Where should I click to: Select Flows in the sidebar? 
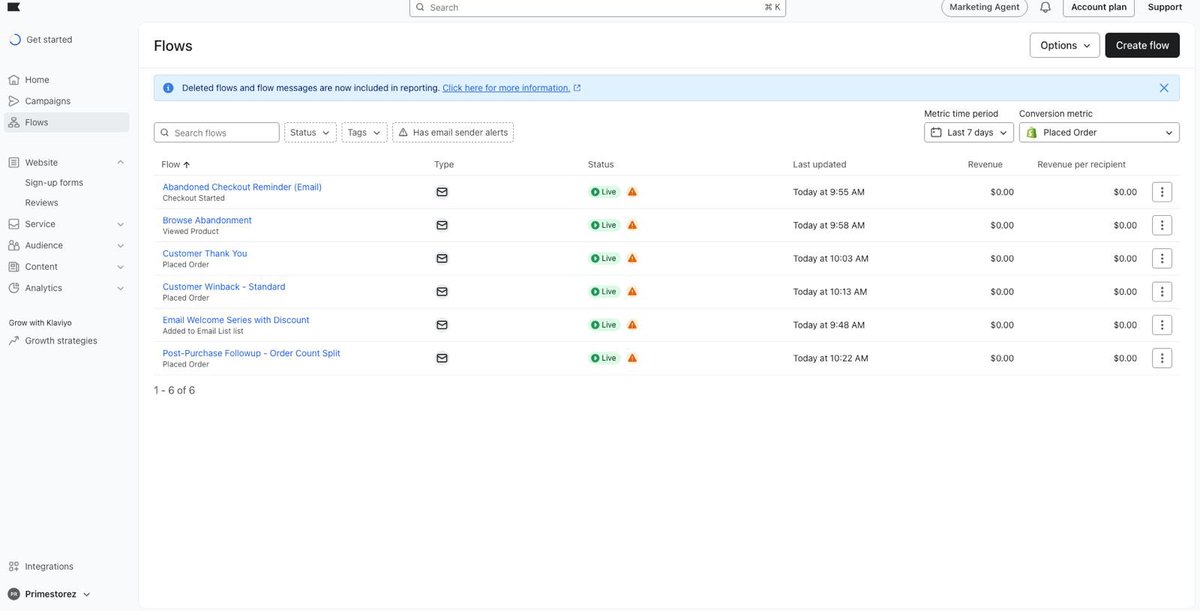[67, 122]
